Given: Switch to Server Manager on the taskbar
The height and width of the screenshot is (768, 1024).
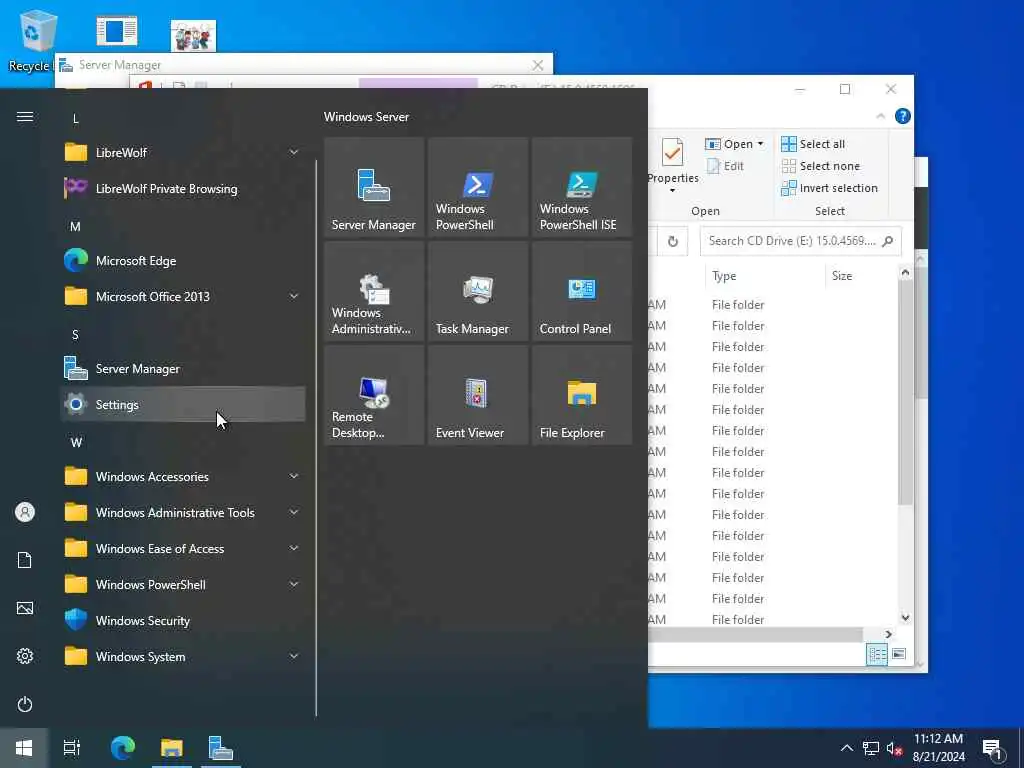Looking at the screenshot, I should click(x=221, y=748).
